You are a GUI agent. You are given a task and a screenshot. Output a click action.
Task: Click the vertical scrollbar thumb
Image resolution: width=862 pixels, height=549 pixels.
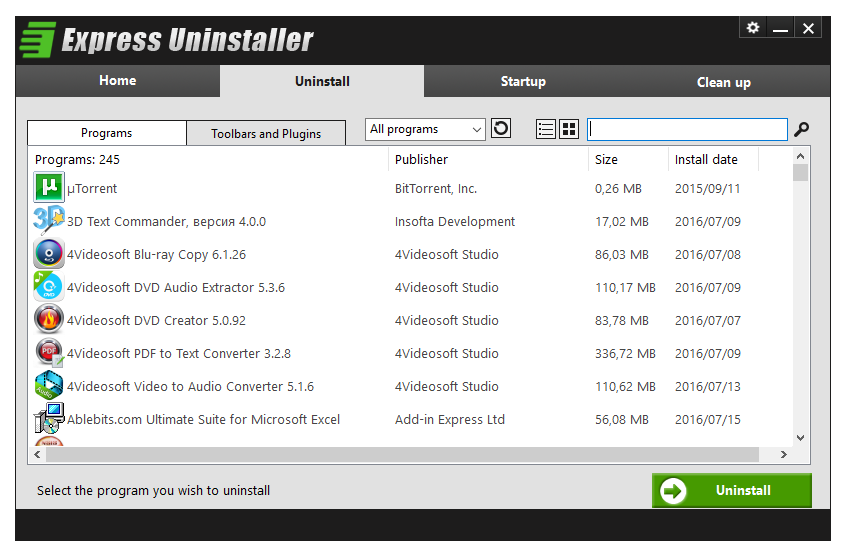tap(800, 173)
